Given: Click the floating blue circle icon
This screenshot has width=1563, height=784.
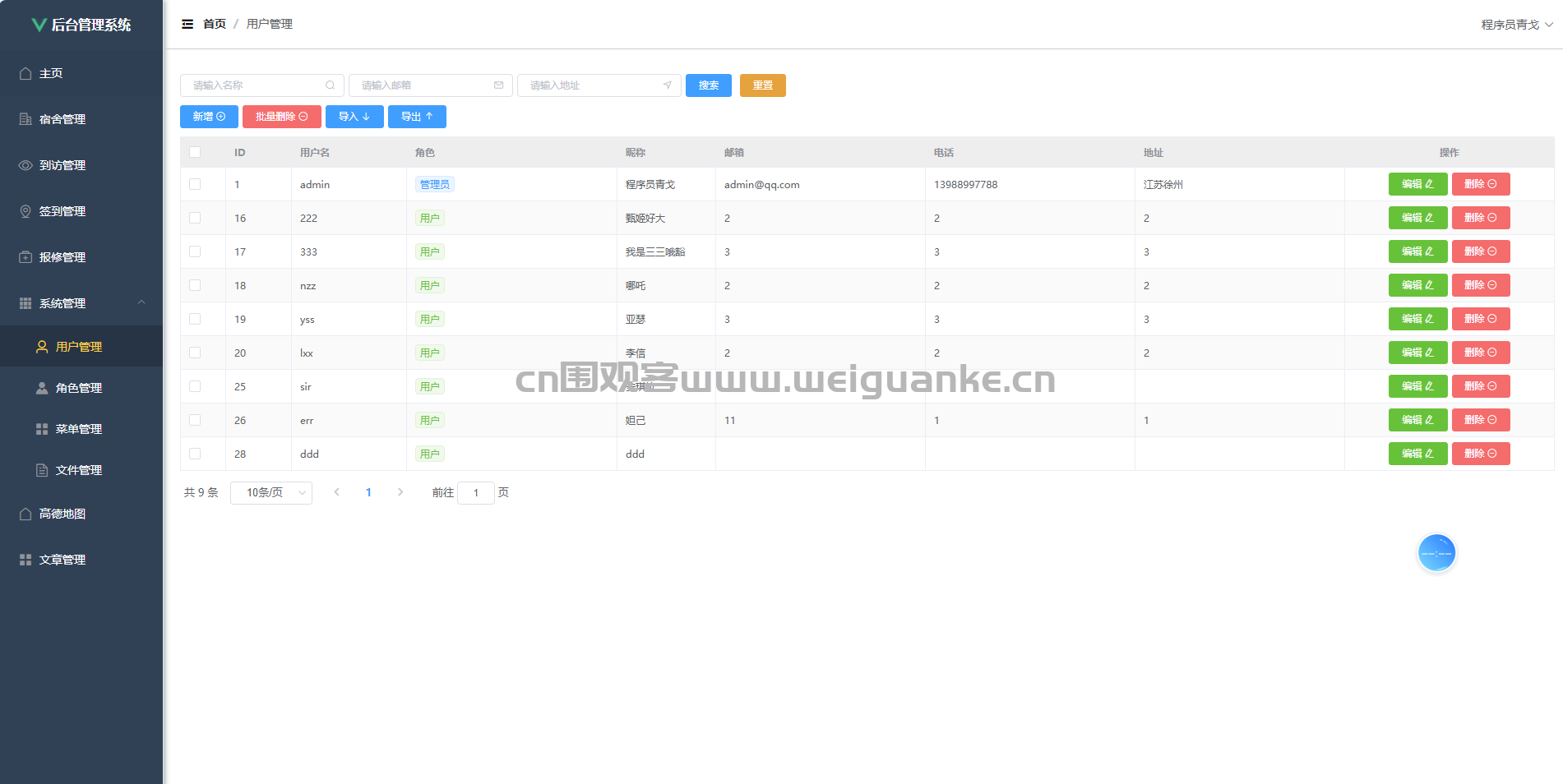Looking at the screenshot, I should (1436, 553).
